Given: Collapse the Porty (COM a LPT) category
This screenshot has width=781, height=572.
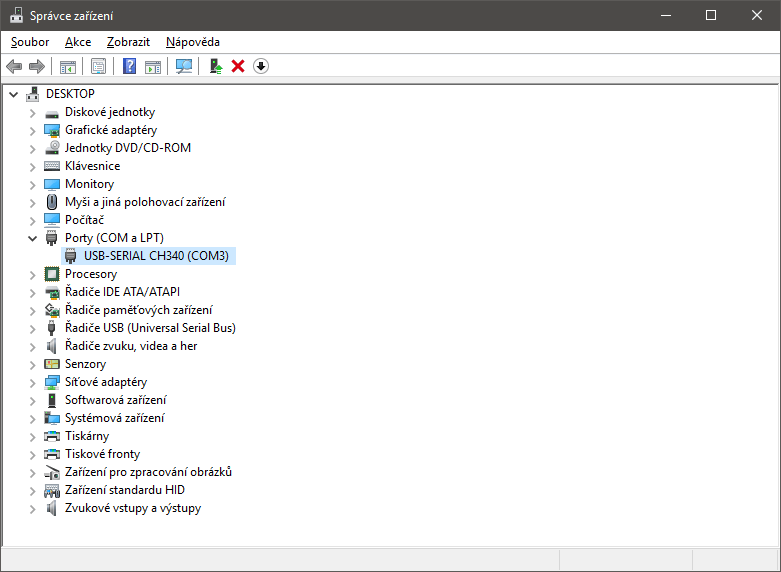Looking at the screenshot, I should (x=32, y=238).
